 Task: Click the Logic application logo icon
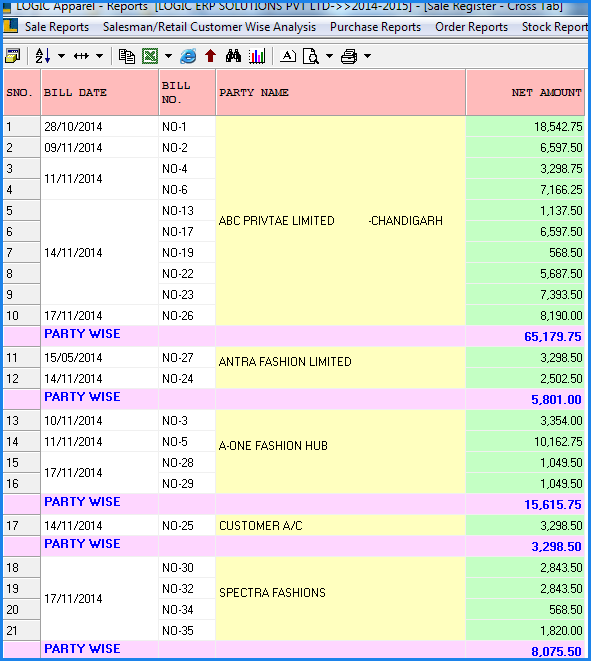click(x=11, y=26)
